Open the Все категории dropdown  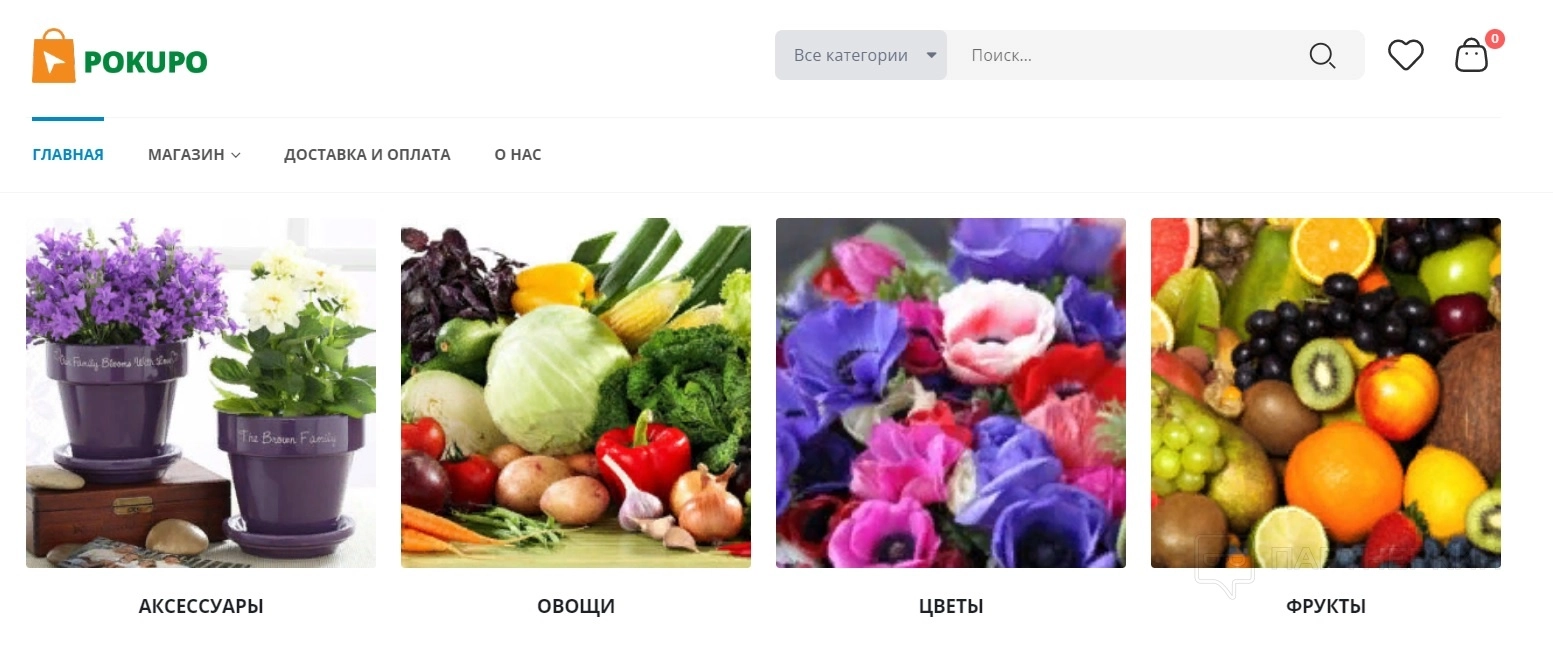point(861,55)
